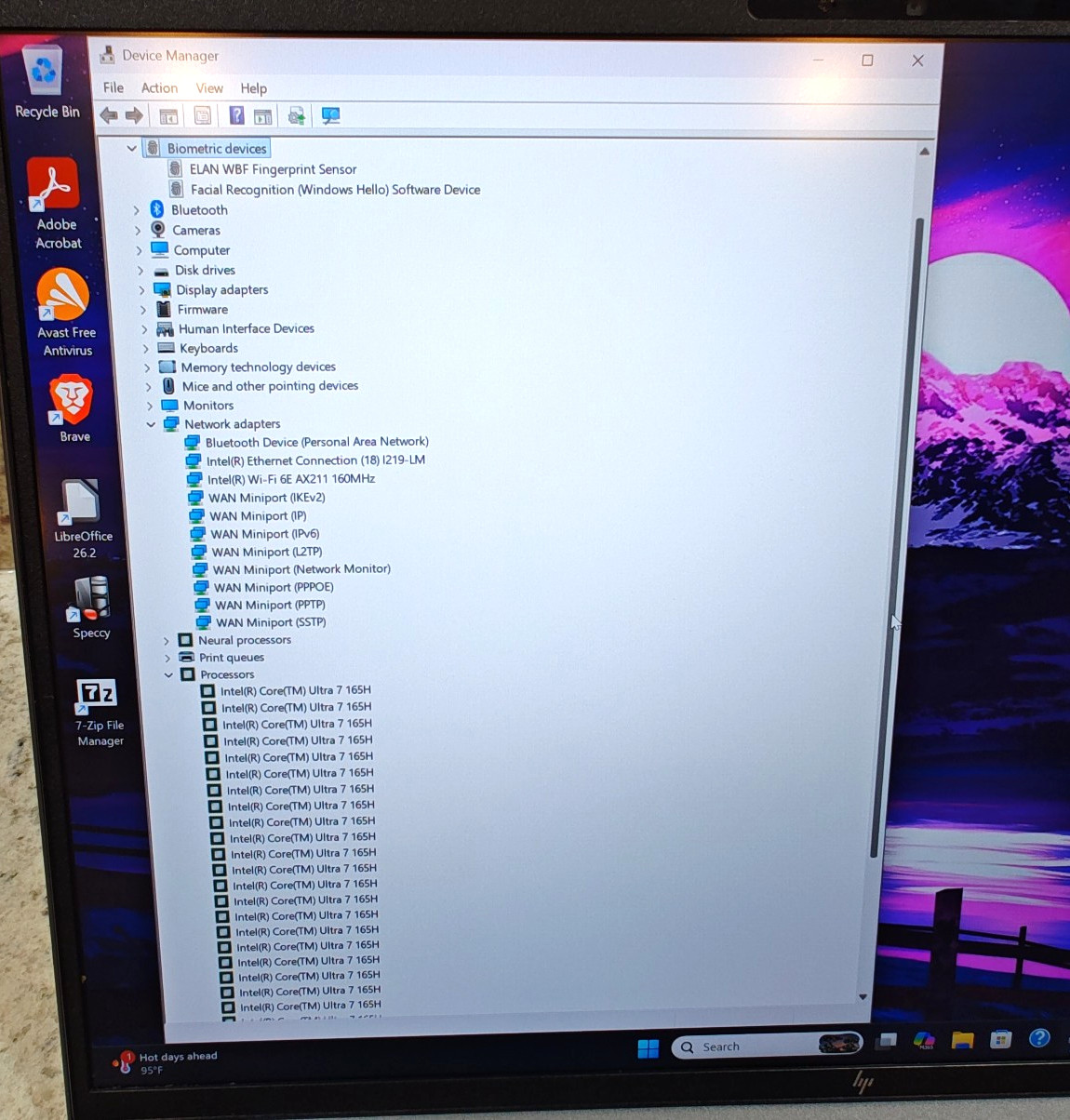Expand the Disk drives chevron
Viewport: 1070px width, 1120px height.
[140, 271]
